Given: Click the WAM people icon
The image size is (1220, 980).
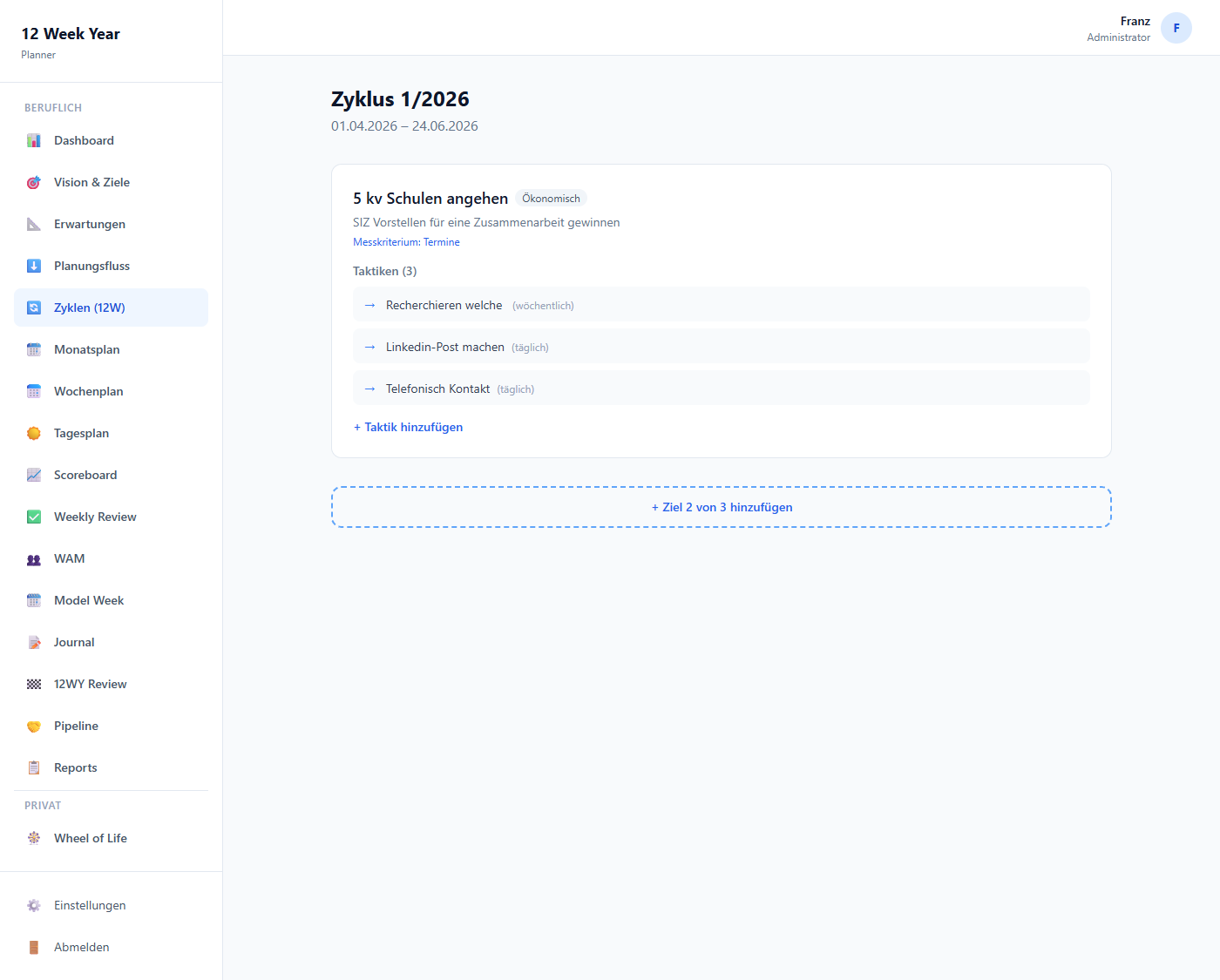Looking at the screenshot, I should click(34, 559).
